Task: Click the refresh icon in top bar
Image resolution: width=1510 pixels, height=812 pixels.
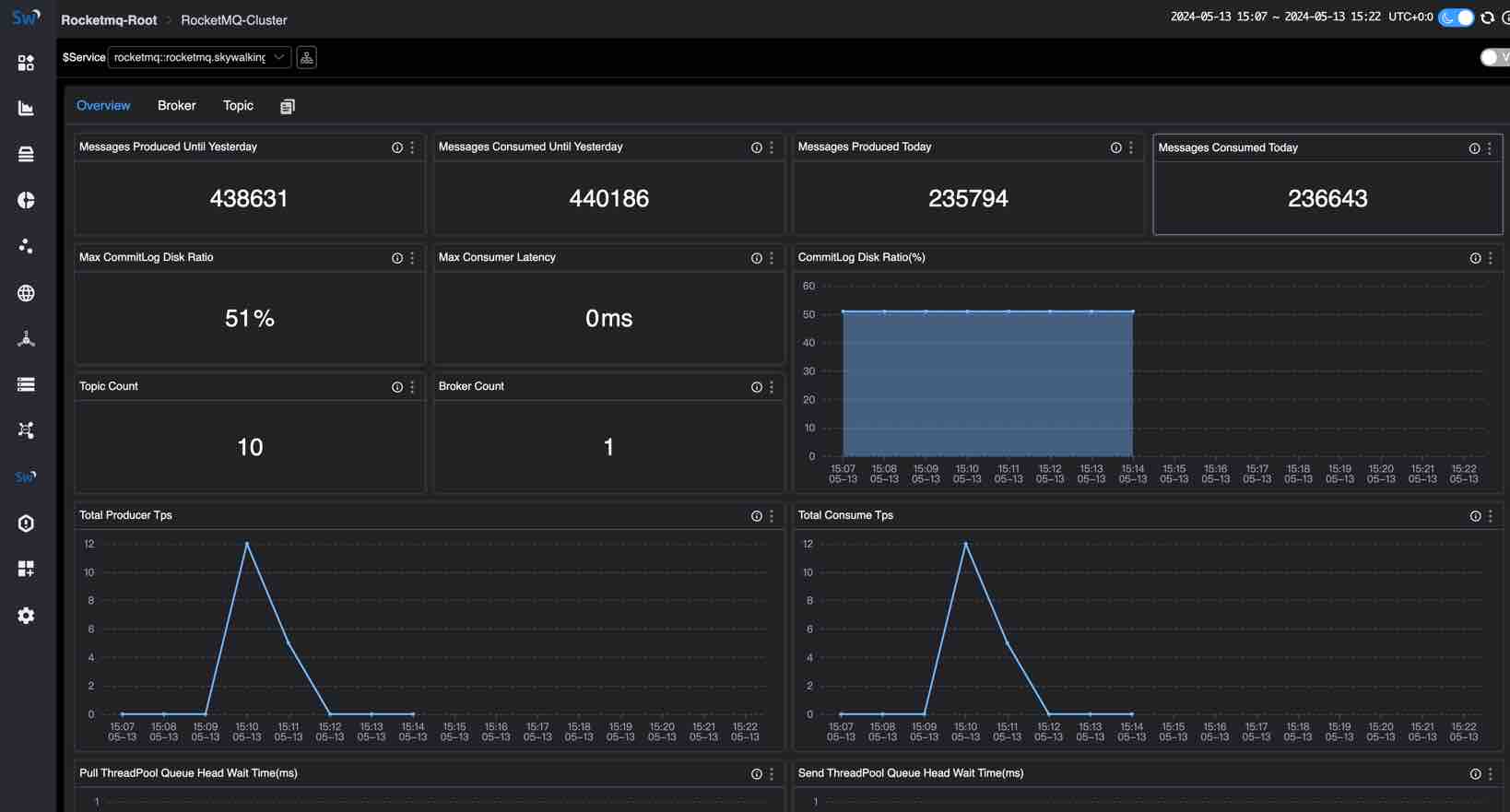Action: (x=1487, y=18)
